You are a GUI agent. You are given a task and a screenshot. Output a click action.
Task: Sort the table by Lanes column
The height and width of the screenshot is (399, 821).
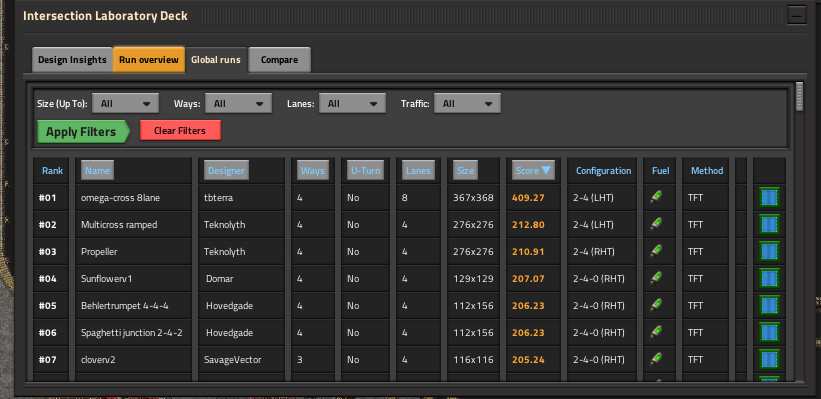(x=418, y=171)
